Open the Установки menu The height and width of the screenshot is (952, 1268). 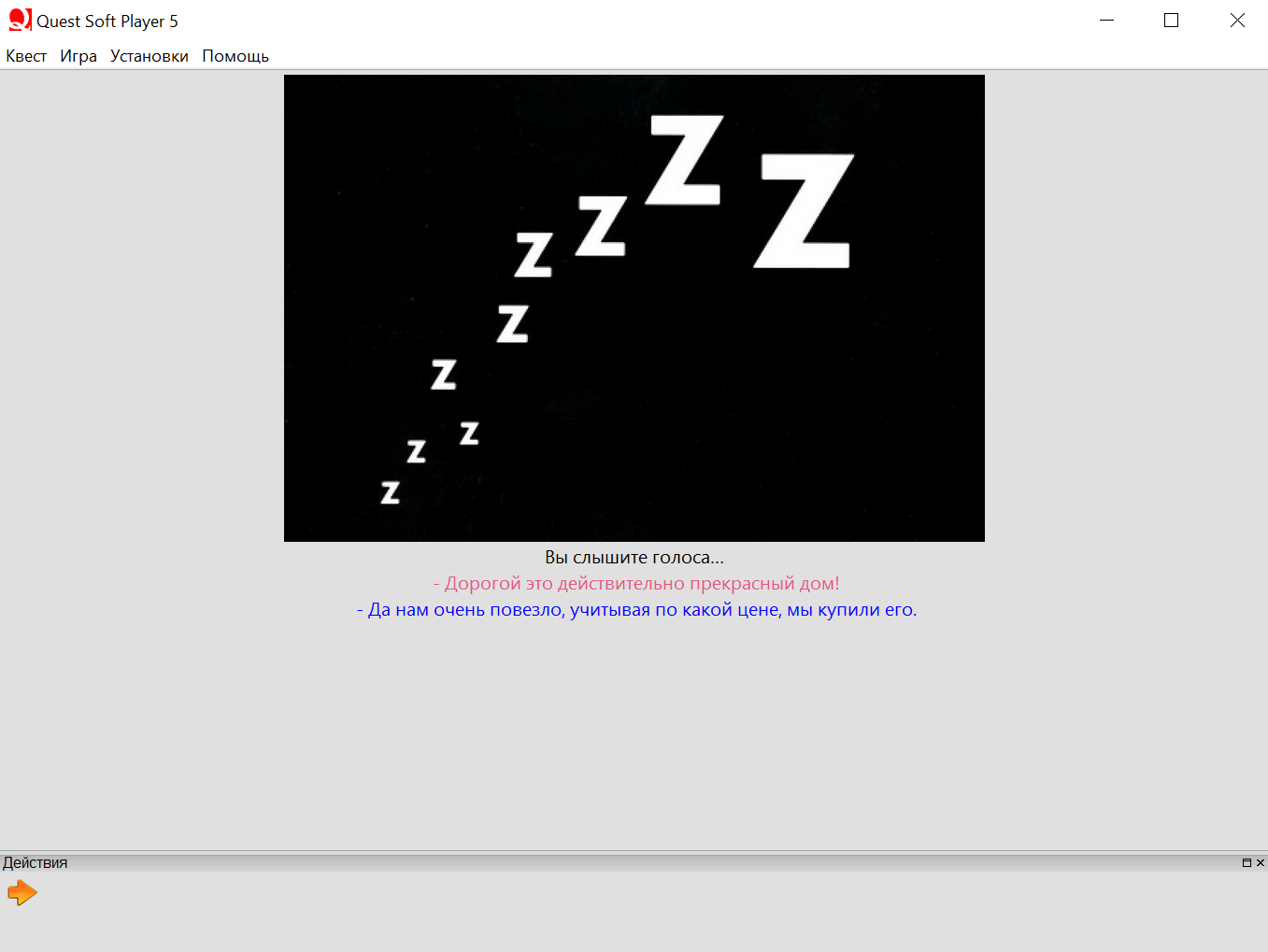click(150, 56)
